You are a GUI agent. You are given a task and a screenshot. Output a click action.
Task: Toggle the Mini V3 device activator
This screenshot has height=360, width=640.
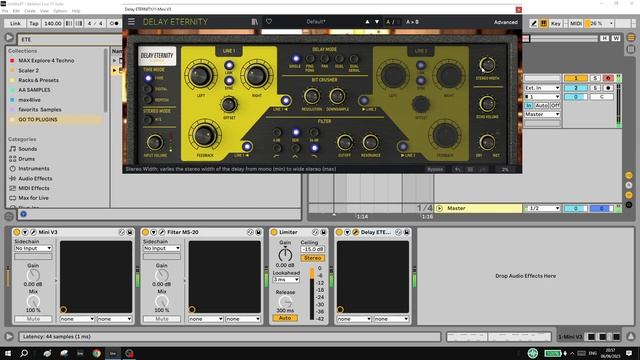(16, 232)
